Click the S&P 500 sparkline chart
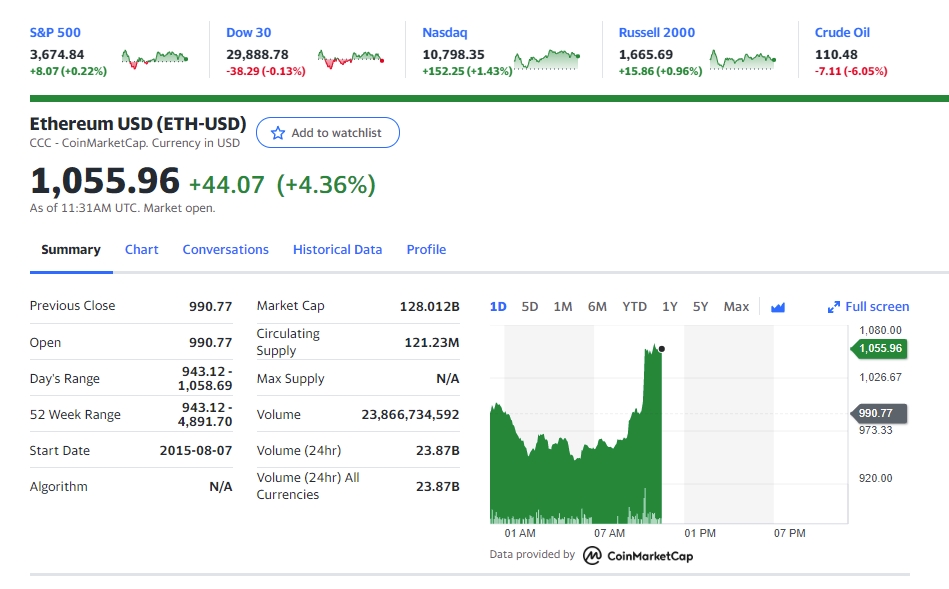949x589 pixels. pyautogui.click(x=153, y=60)
